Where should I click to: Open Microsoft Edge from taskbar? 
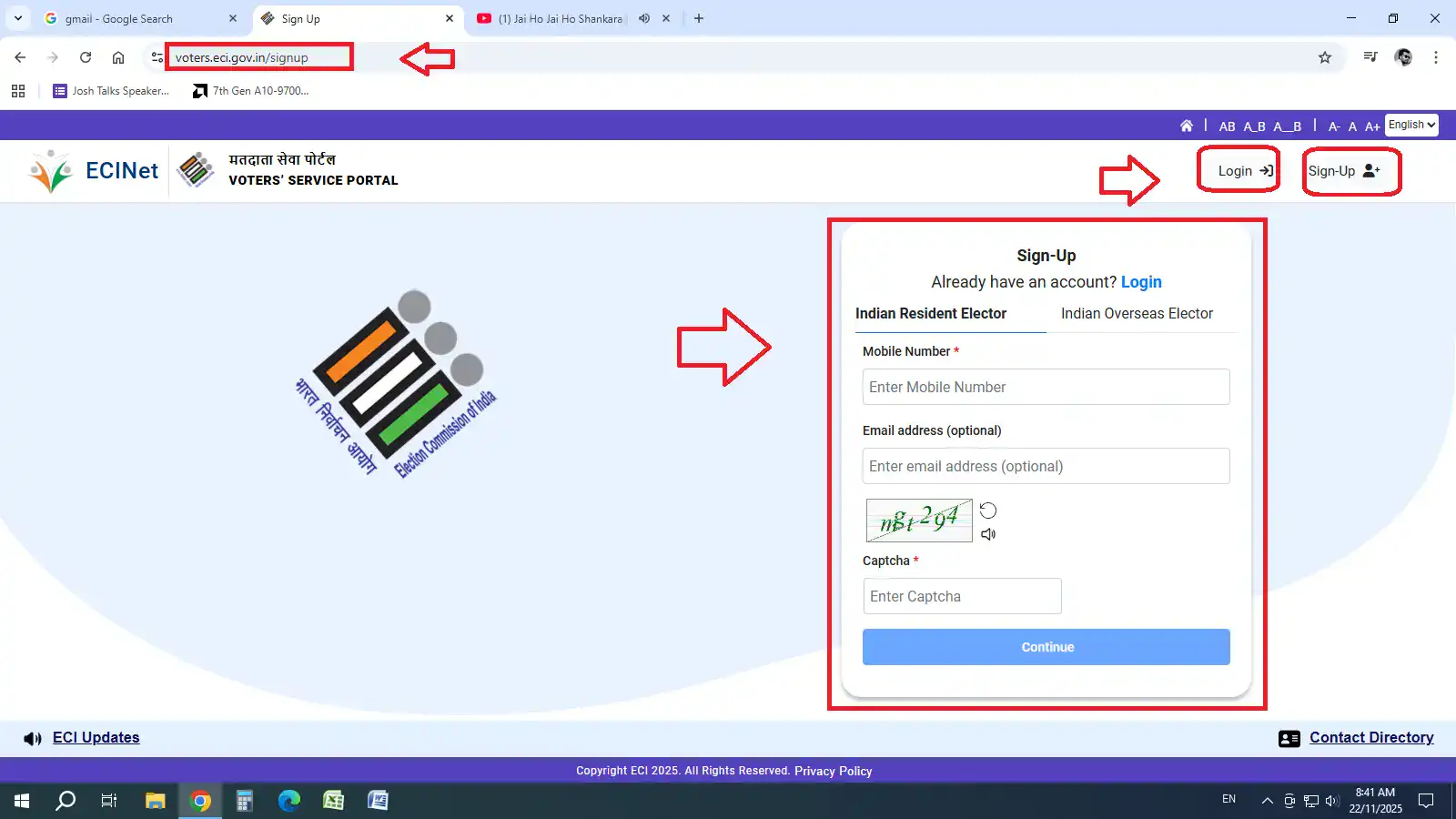289,801
